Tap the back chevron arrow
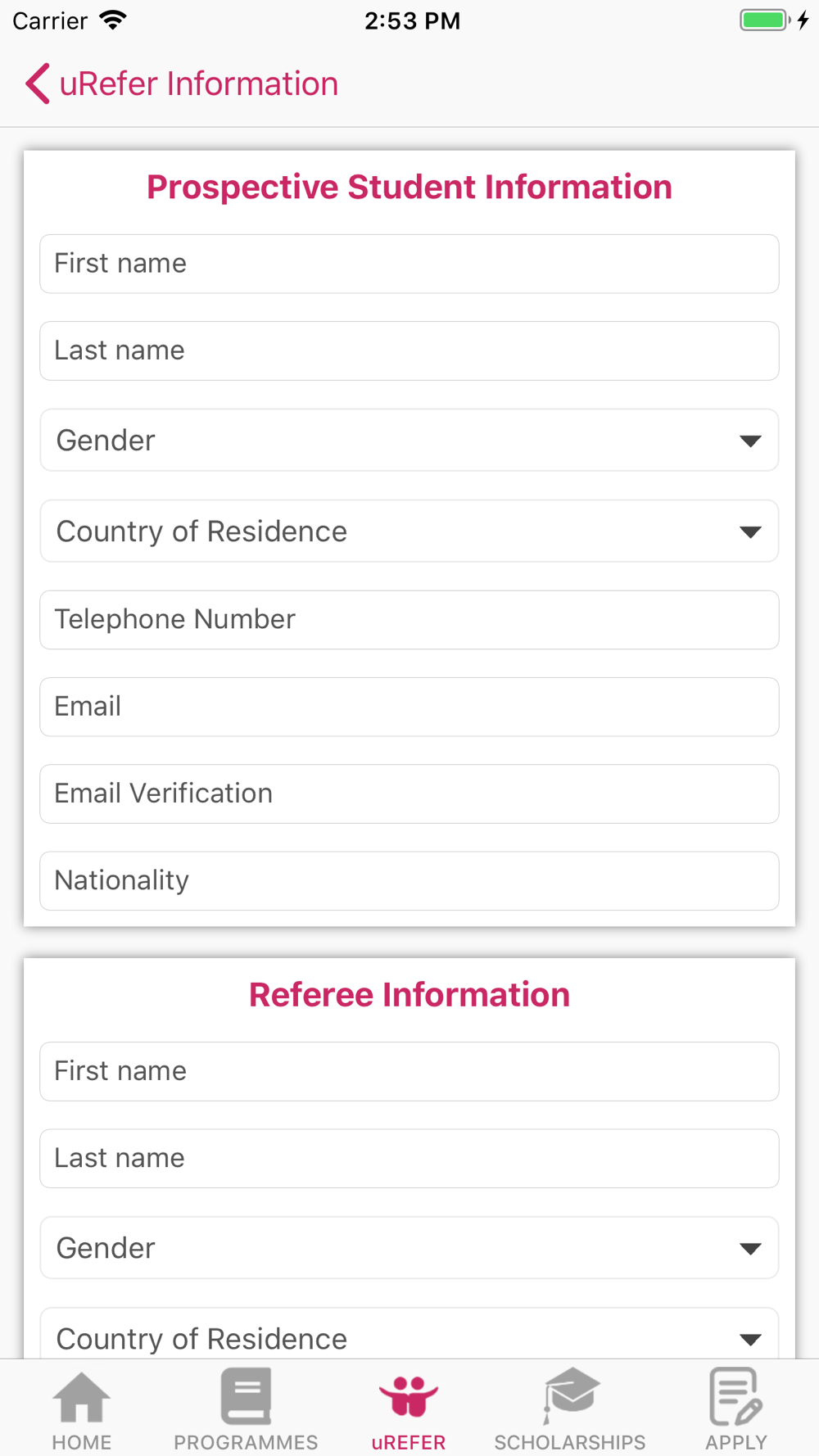Image resolution: width=819 pixels, height=1456 pixels. tap(38, 84)
